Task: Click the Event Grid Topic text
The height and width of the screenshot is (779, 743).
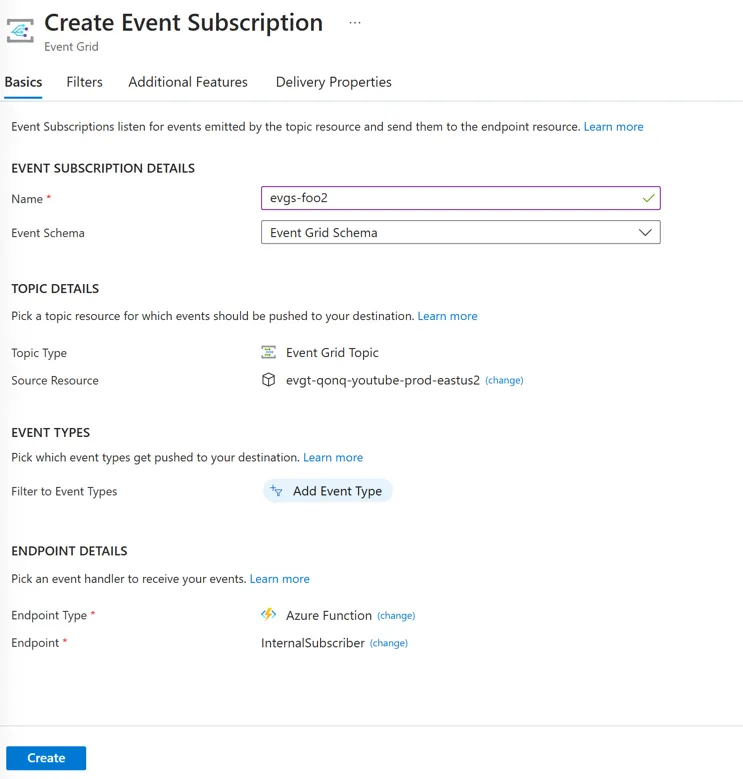Action: point(332,352)
